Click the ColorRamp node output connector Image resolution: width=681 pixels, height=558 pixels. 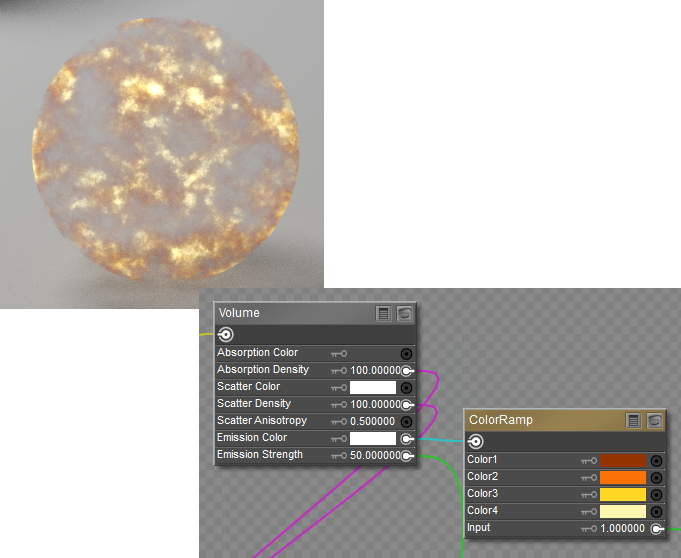coord(476,441)
